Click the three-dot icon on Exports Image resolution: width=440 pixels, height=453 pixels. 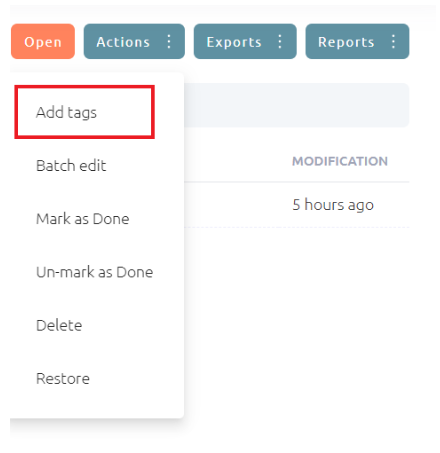280,42
